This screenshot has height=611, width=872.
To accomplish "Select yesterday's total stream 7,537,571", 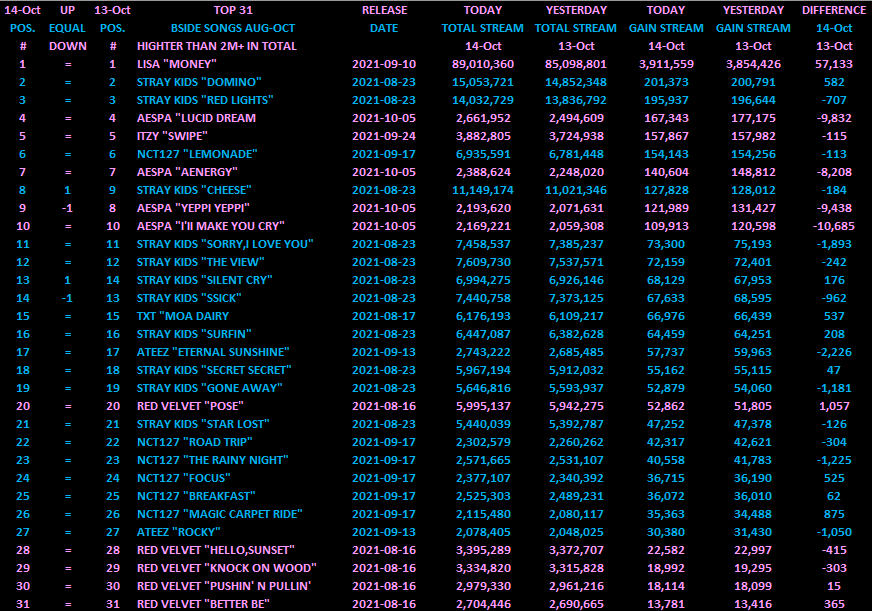I will click(x=576, y=262).
